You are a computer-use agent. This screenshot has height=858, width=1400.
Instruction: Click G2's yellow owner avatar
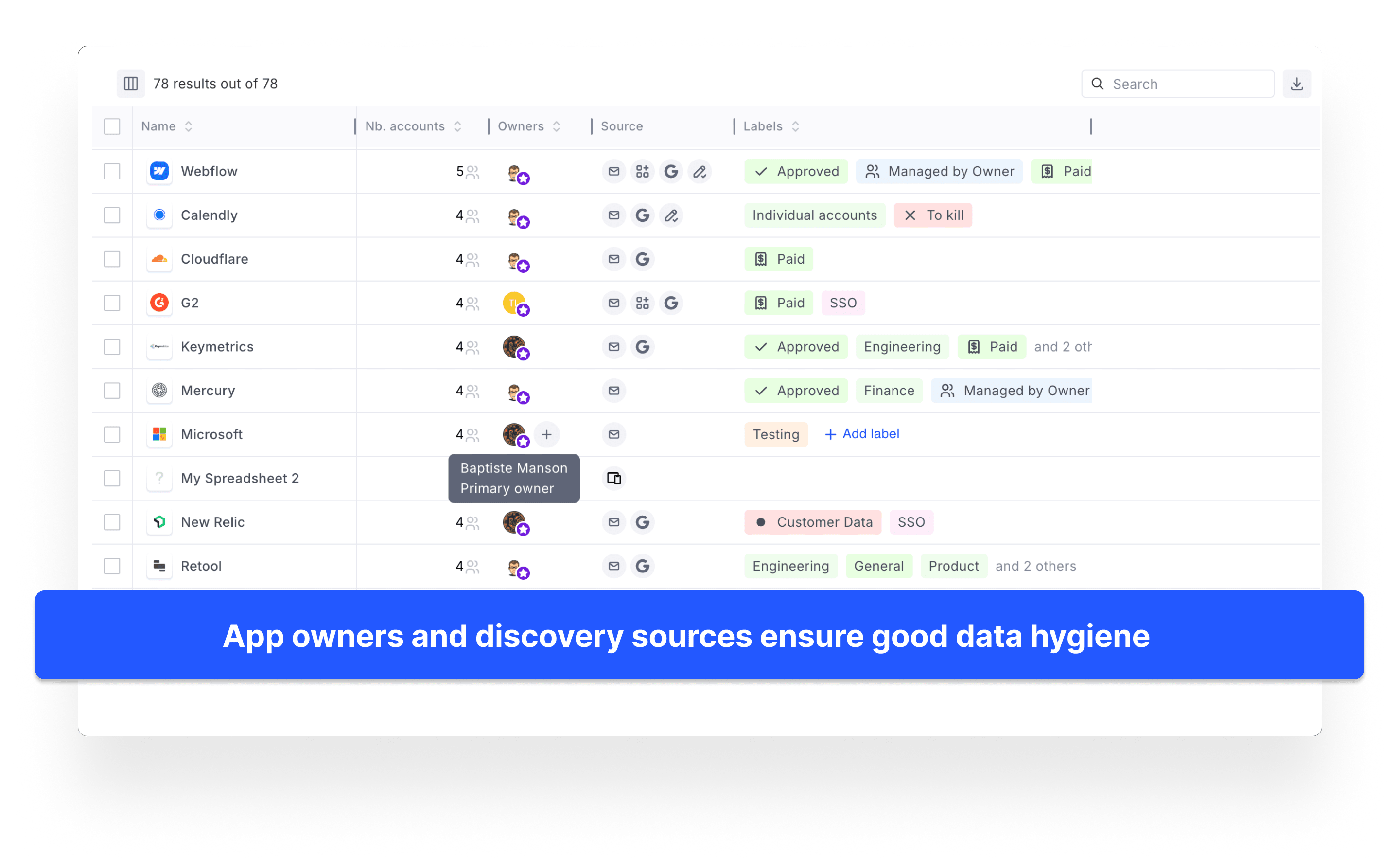[515, 304]
